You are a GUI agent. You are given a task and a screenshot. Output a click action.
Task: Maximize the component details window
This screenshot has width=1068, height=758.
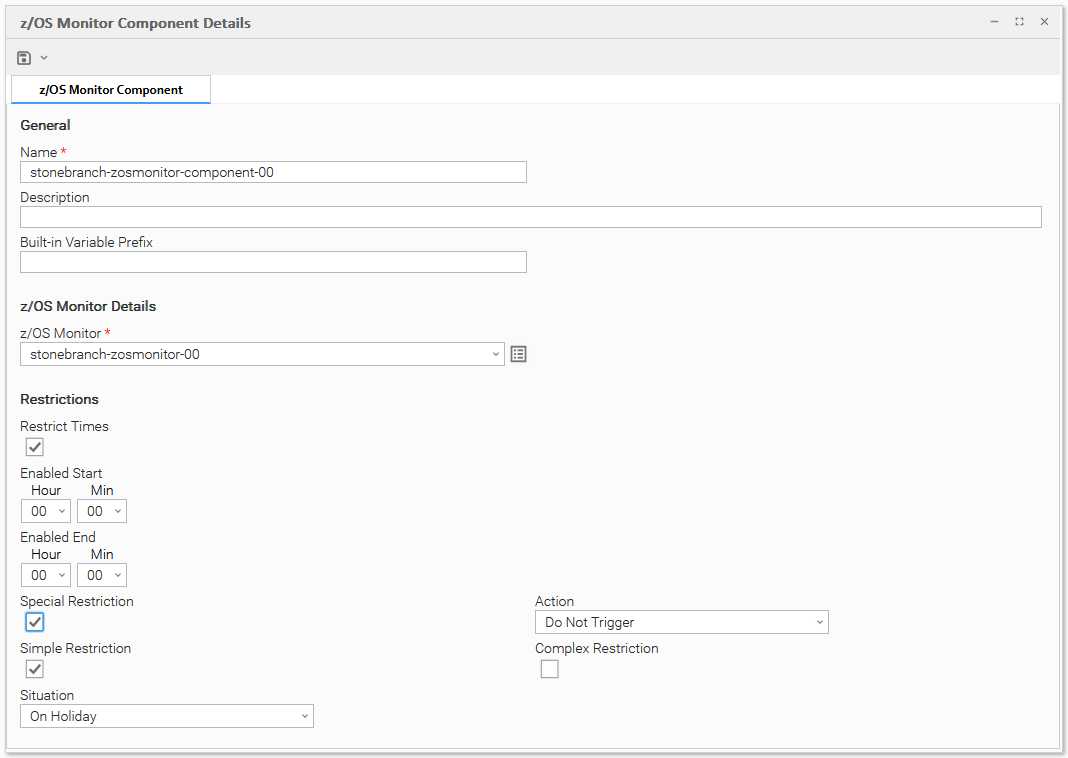point(1019,21)
